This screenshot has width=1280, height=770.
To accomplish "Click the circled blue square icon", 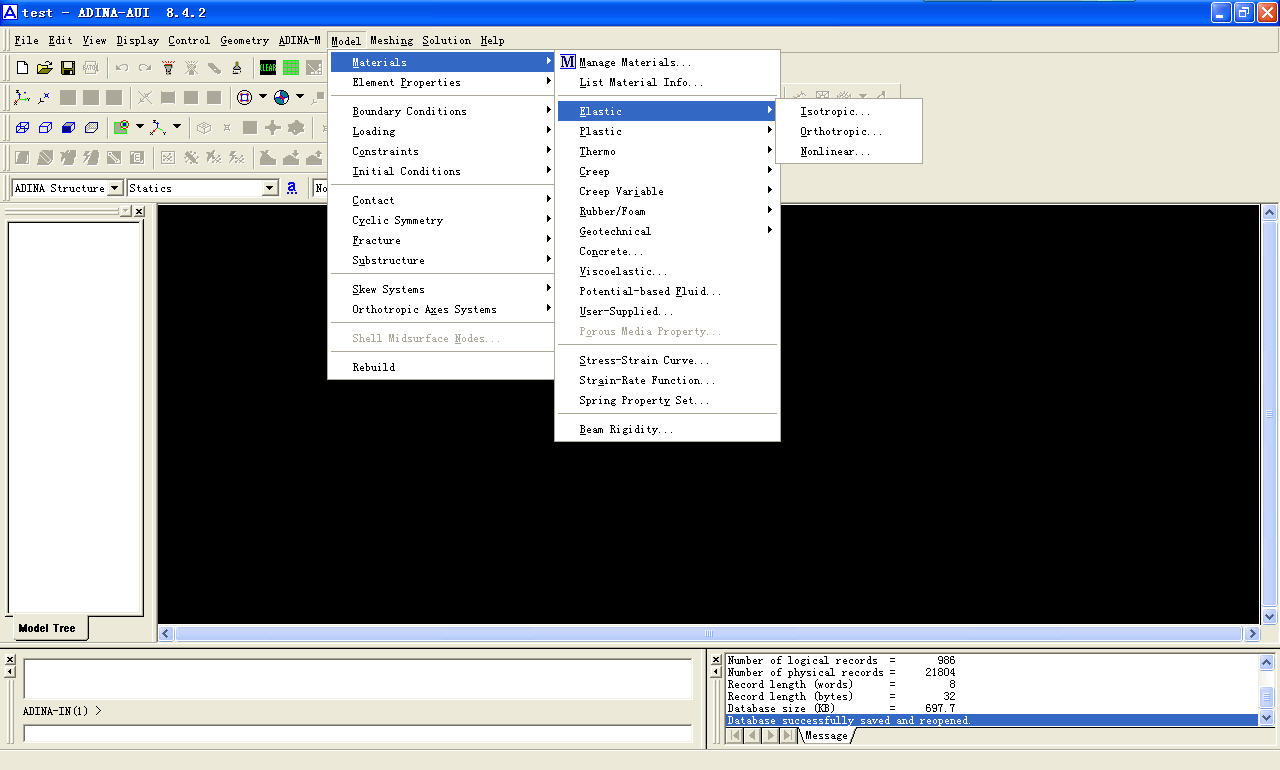I will pyautogui.click(x=245, y=97).
